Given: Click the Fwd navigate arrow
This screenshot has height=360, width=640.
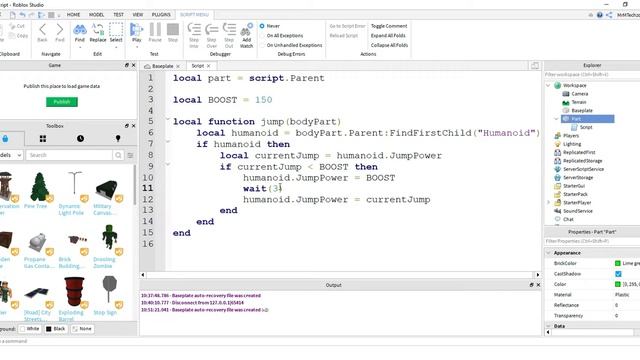Looking at the screenshot, I should coord(60,30).
